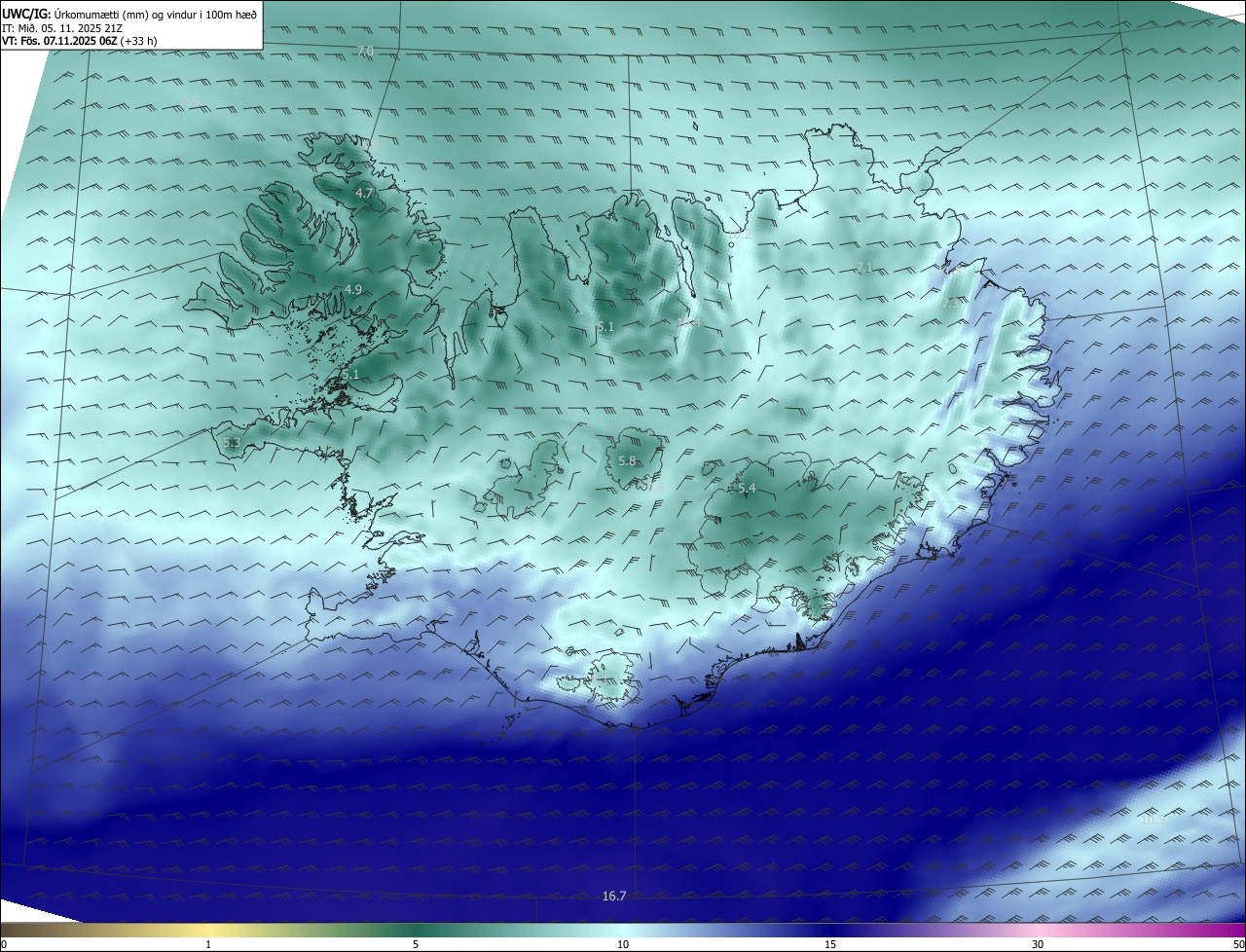This screenshot has width=1246, height=952.
Task: Click the 4.9 value label on the map
Action: (352, 290)
